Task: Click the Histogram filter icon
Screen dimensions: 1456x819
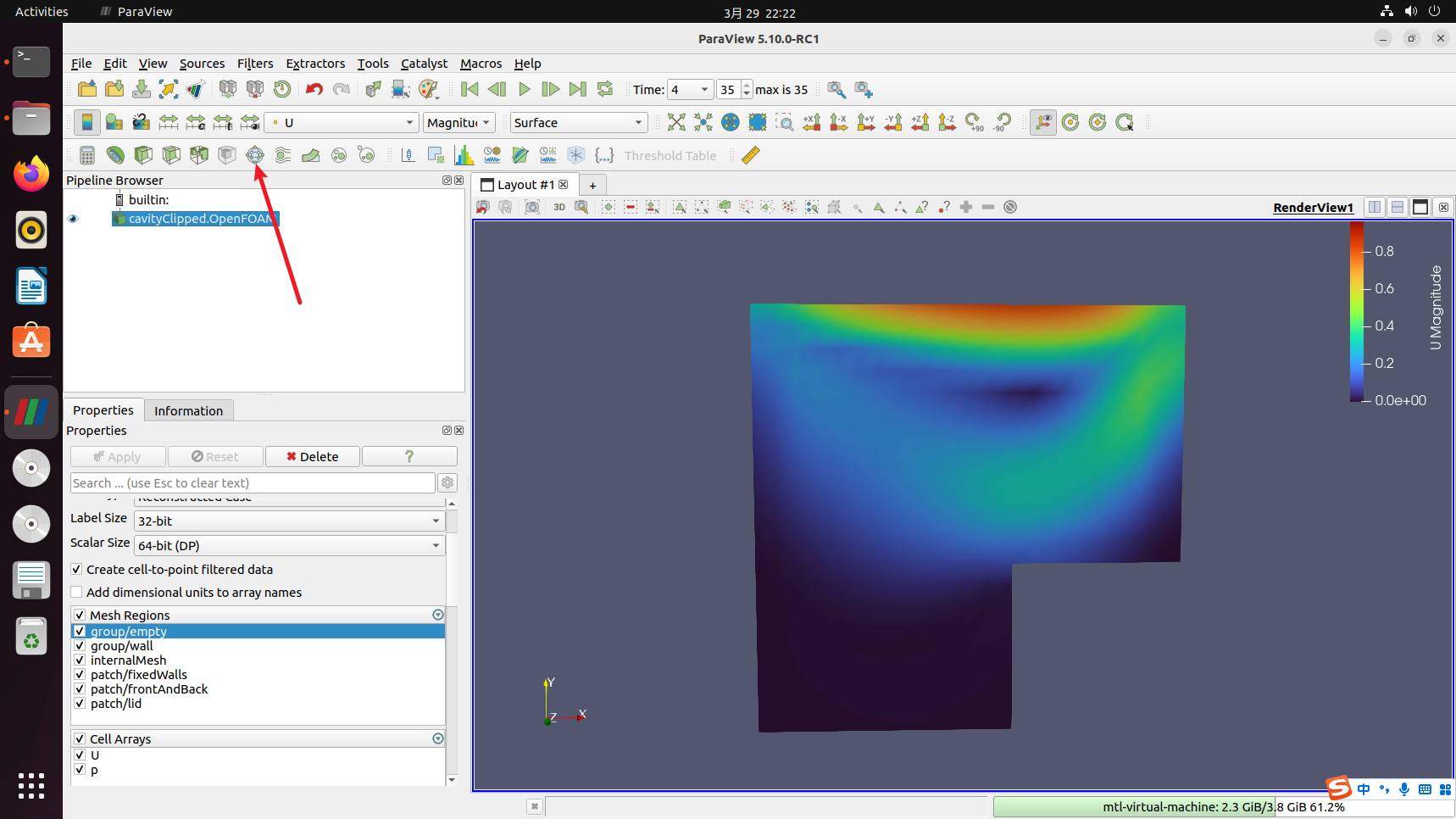Action: point(464,155)
